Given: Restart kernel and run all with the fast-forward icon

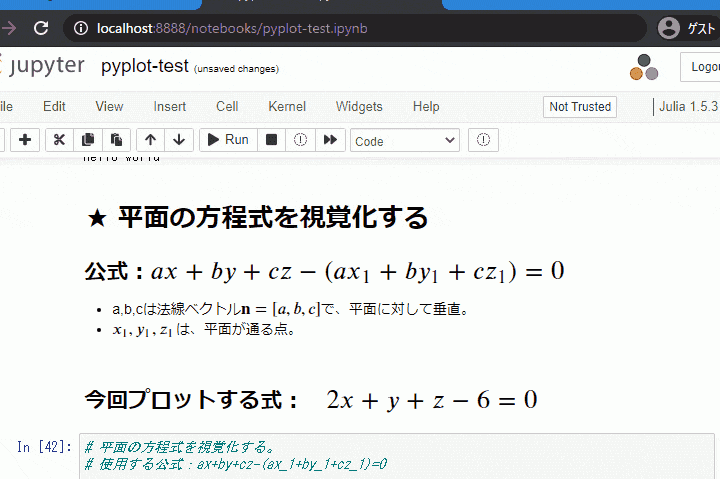Looking at the screenshot, I should [330, 140].
